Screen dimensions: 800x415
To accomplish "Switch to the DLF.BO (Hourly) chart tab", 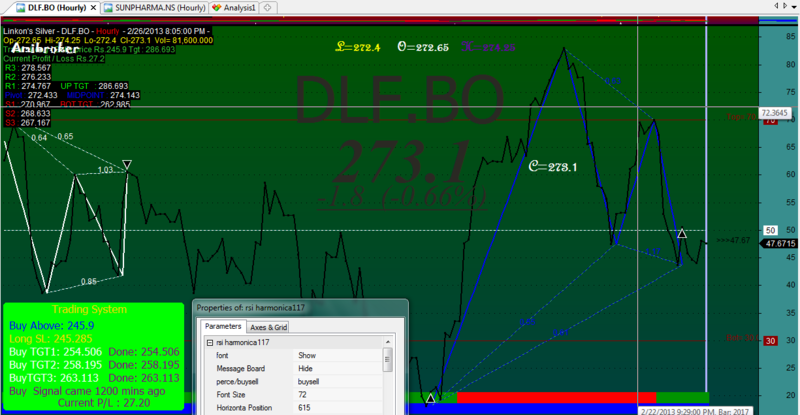I will tap(56, 8).
